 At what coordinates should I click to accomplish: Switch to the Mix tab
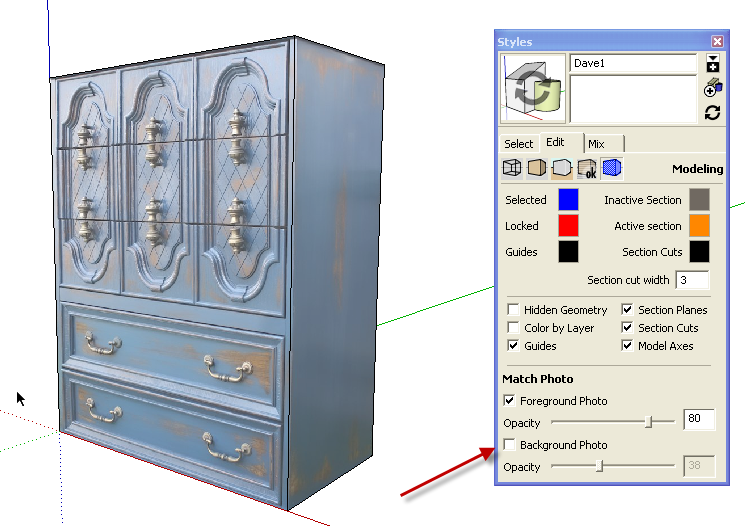point(596,144)
